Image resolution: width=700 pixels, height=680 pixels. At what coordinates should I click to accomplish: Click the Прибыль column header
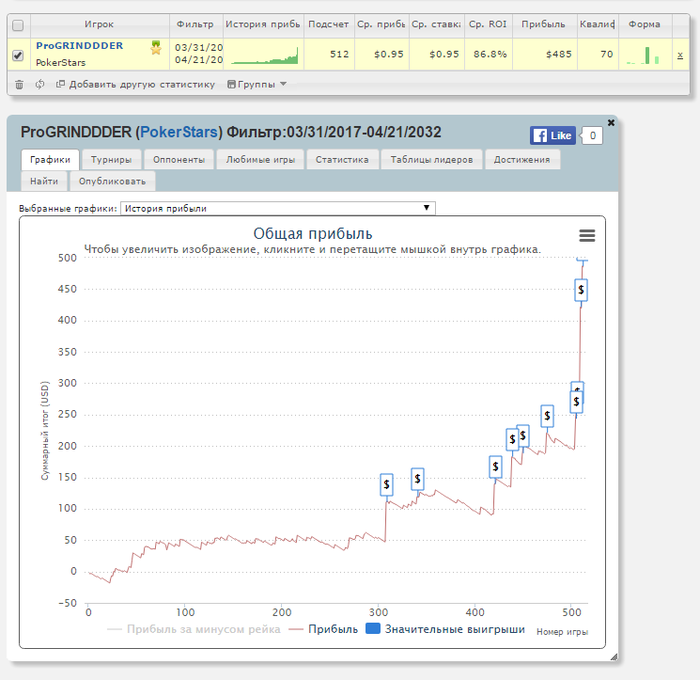point(544,25)
